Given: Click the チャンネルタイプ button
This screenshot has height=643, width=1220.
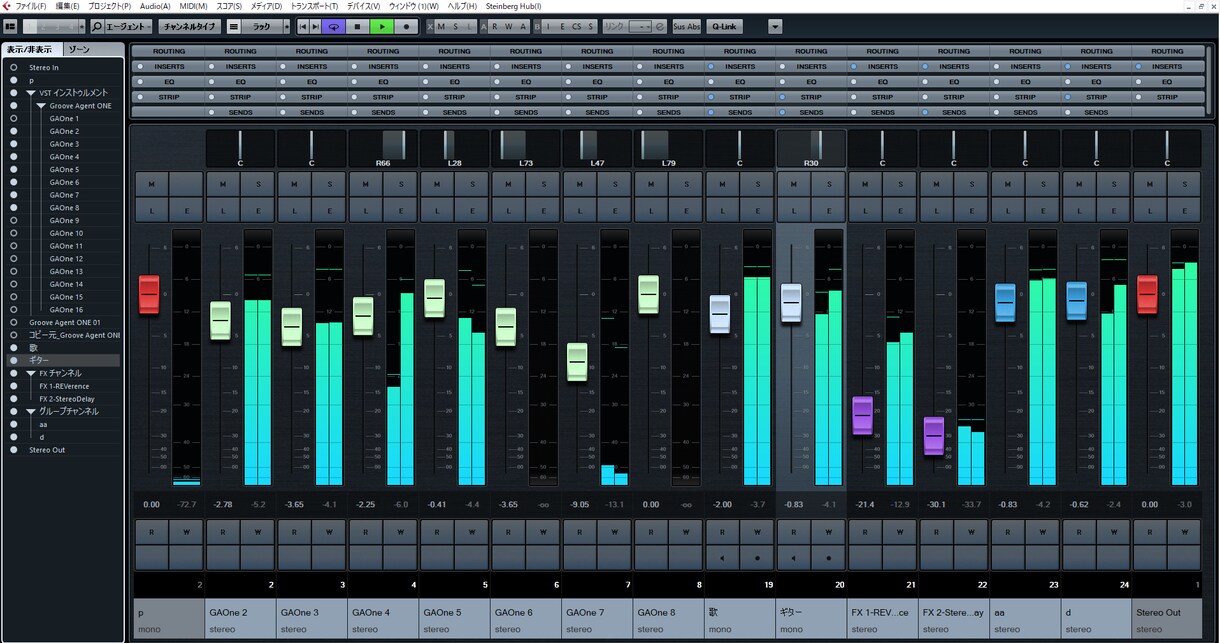Looking at the screenshot, I should 190,26.
